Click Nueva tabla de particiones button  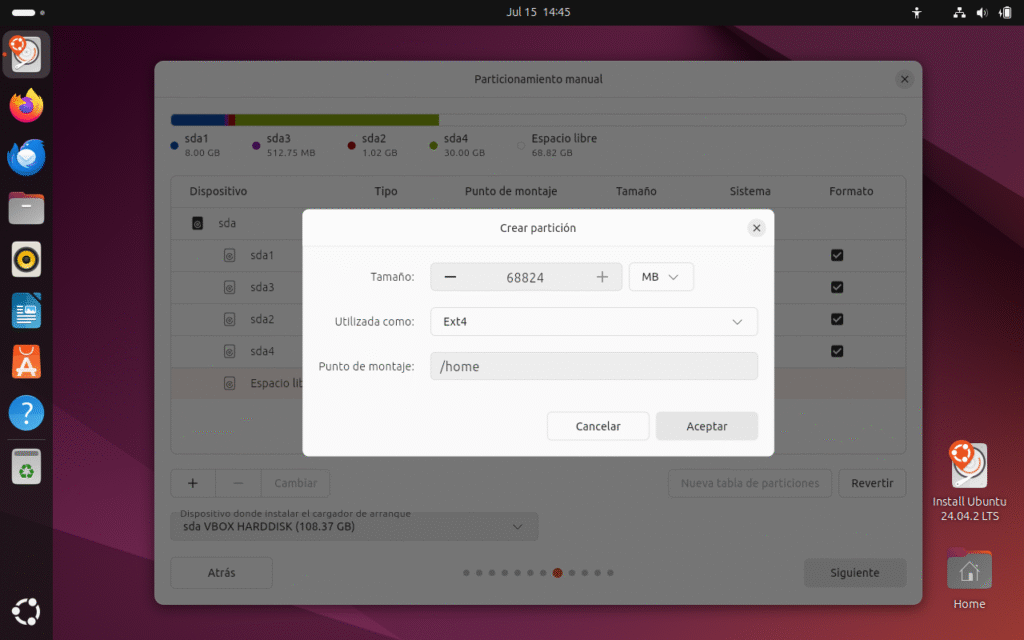[x=750, y=483]
